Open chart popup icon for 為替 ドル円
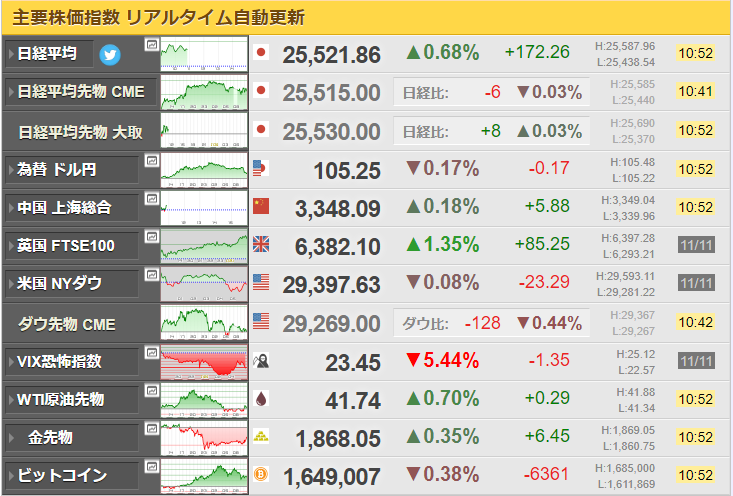This screenshot has height=496, width=733. point(151,161)
